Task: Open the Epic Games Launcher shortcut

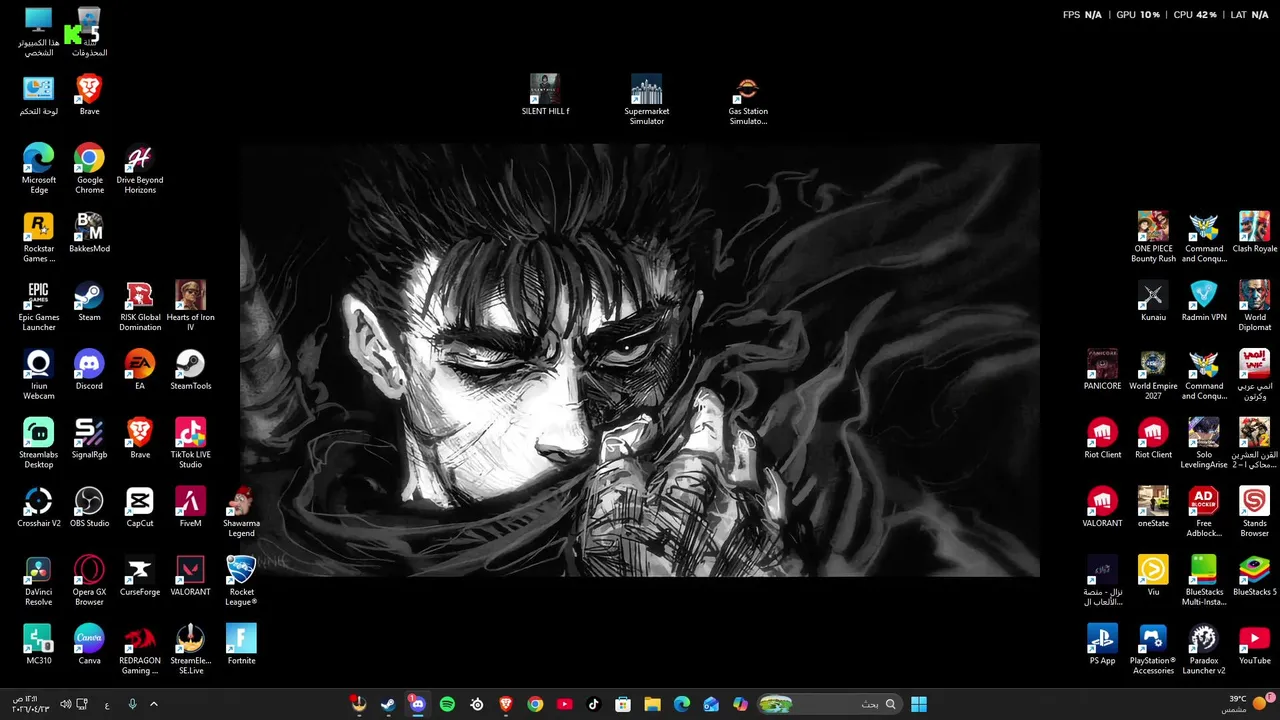Action: (x=39, y=306)
